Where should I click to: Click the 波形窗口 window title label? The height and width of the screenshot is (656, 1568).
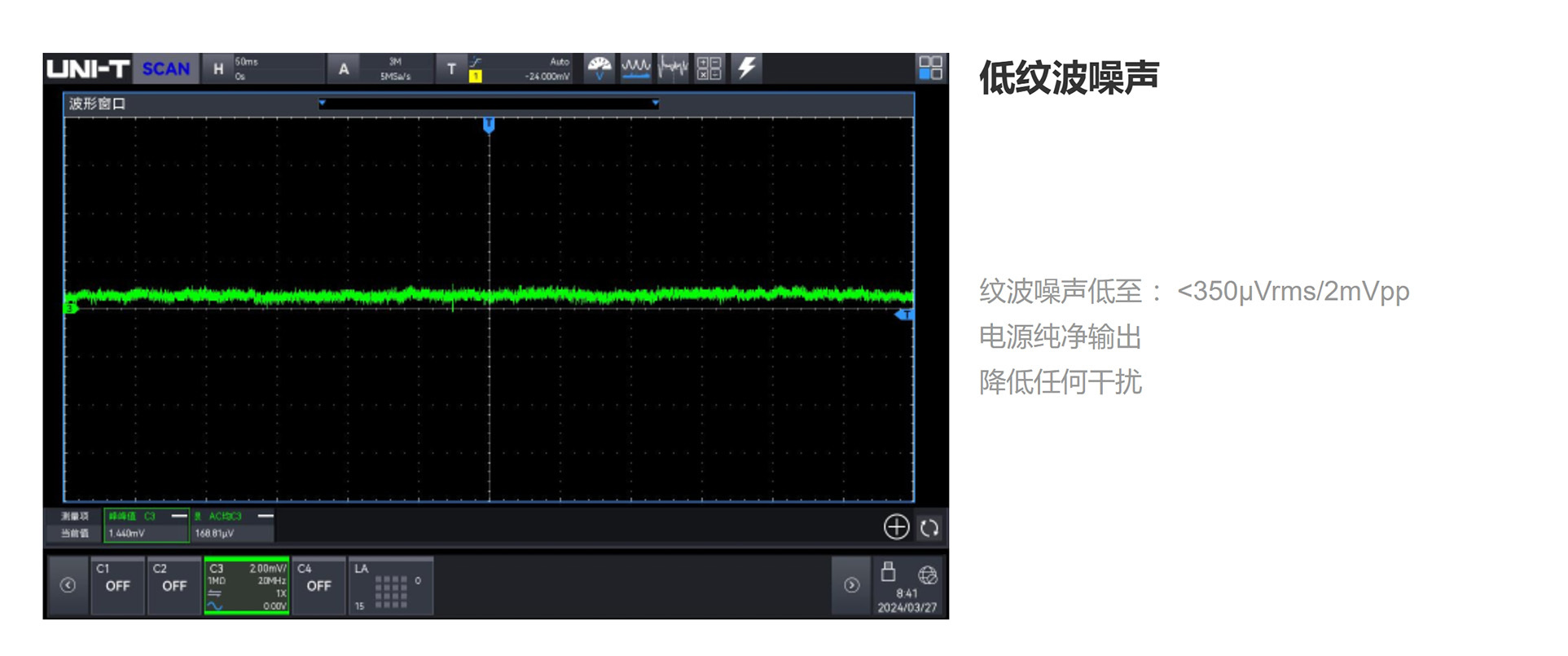coord(97,103)
